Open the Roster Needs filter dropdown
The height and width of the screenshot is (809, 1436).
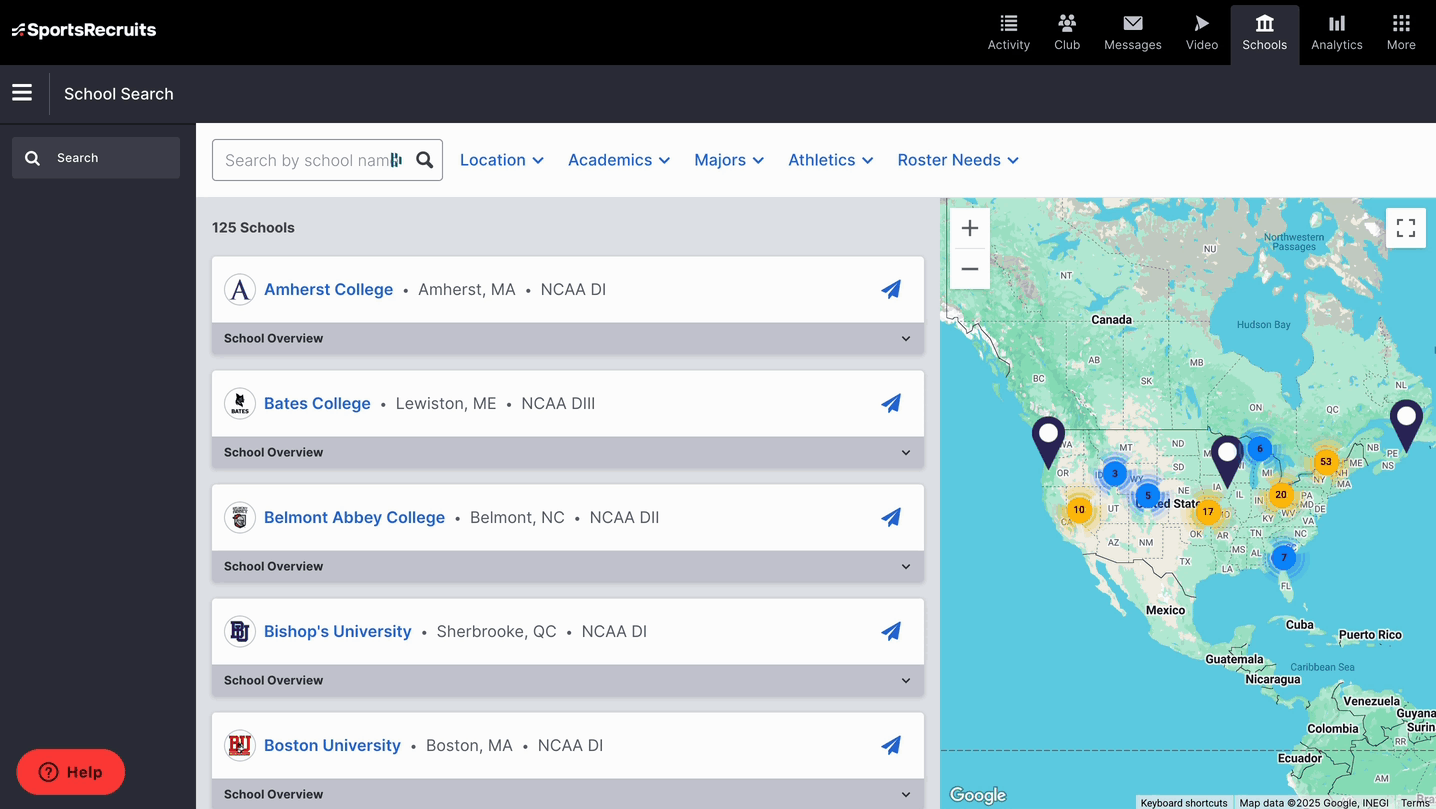point(958,160)
